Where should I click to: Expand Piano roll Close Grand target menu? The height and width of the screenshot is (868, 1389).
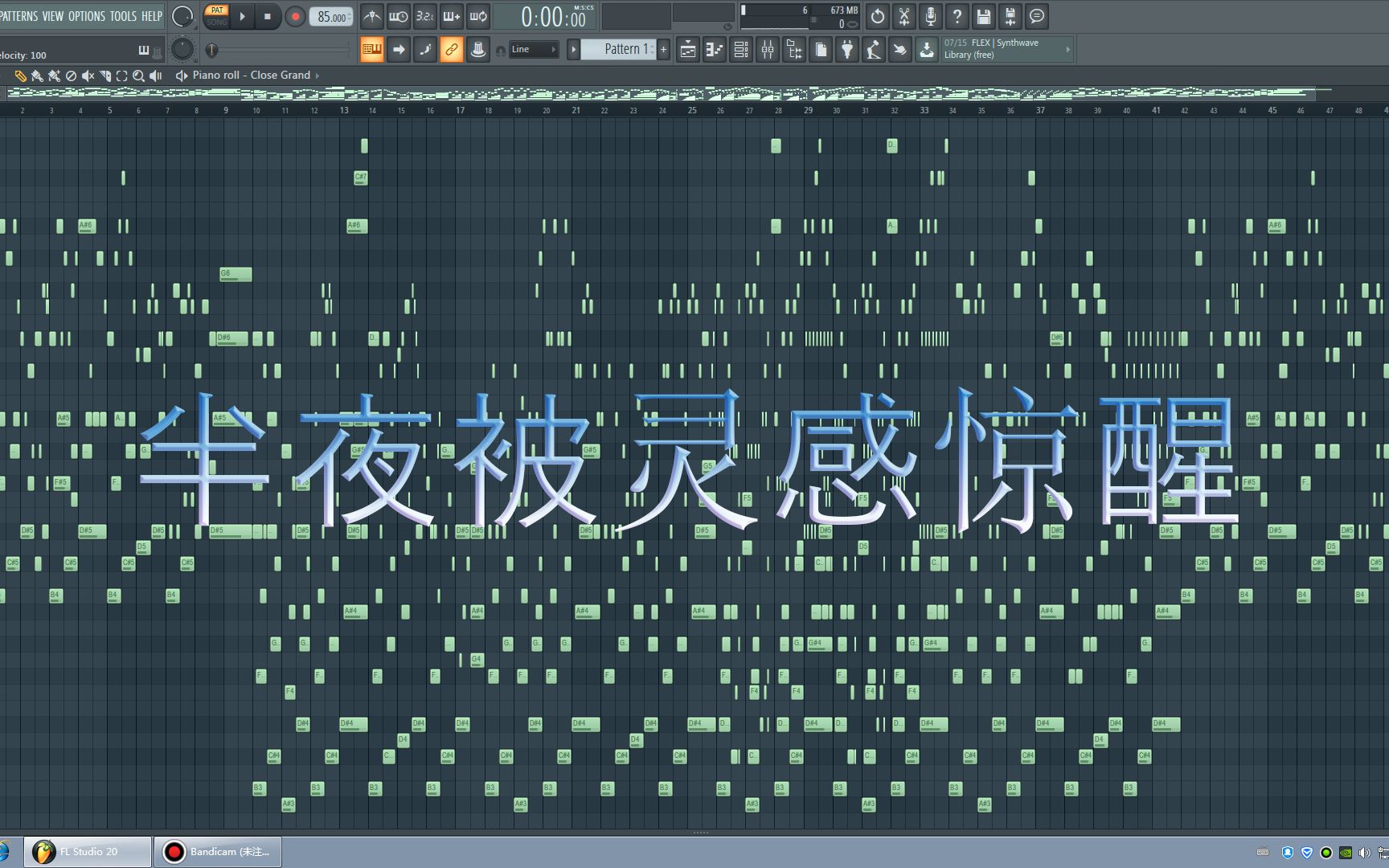click(x=318, y=76)
